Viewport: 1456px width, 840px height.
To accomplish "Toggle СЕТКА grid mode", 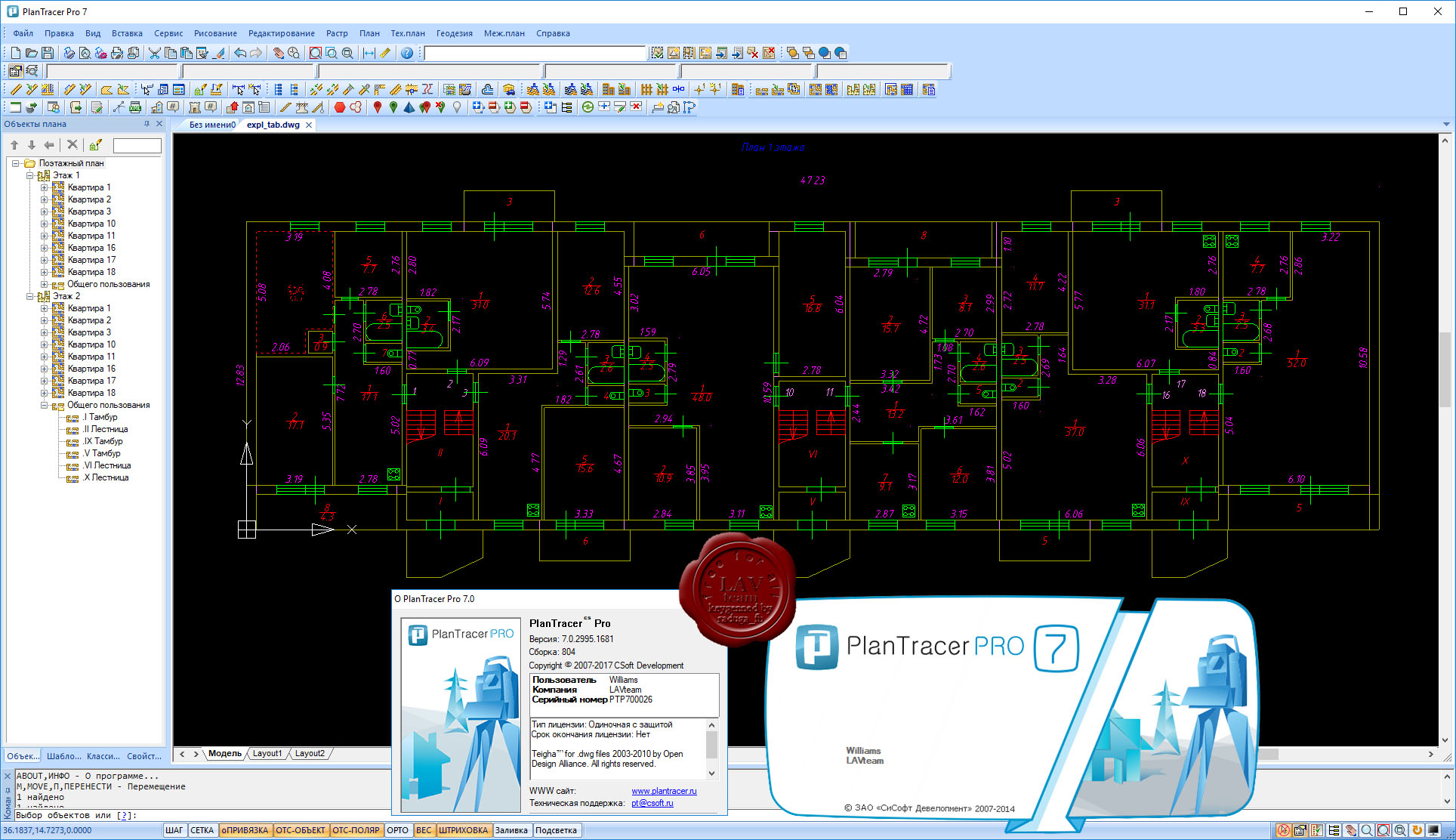I will coord(202,830).
